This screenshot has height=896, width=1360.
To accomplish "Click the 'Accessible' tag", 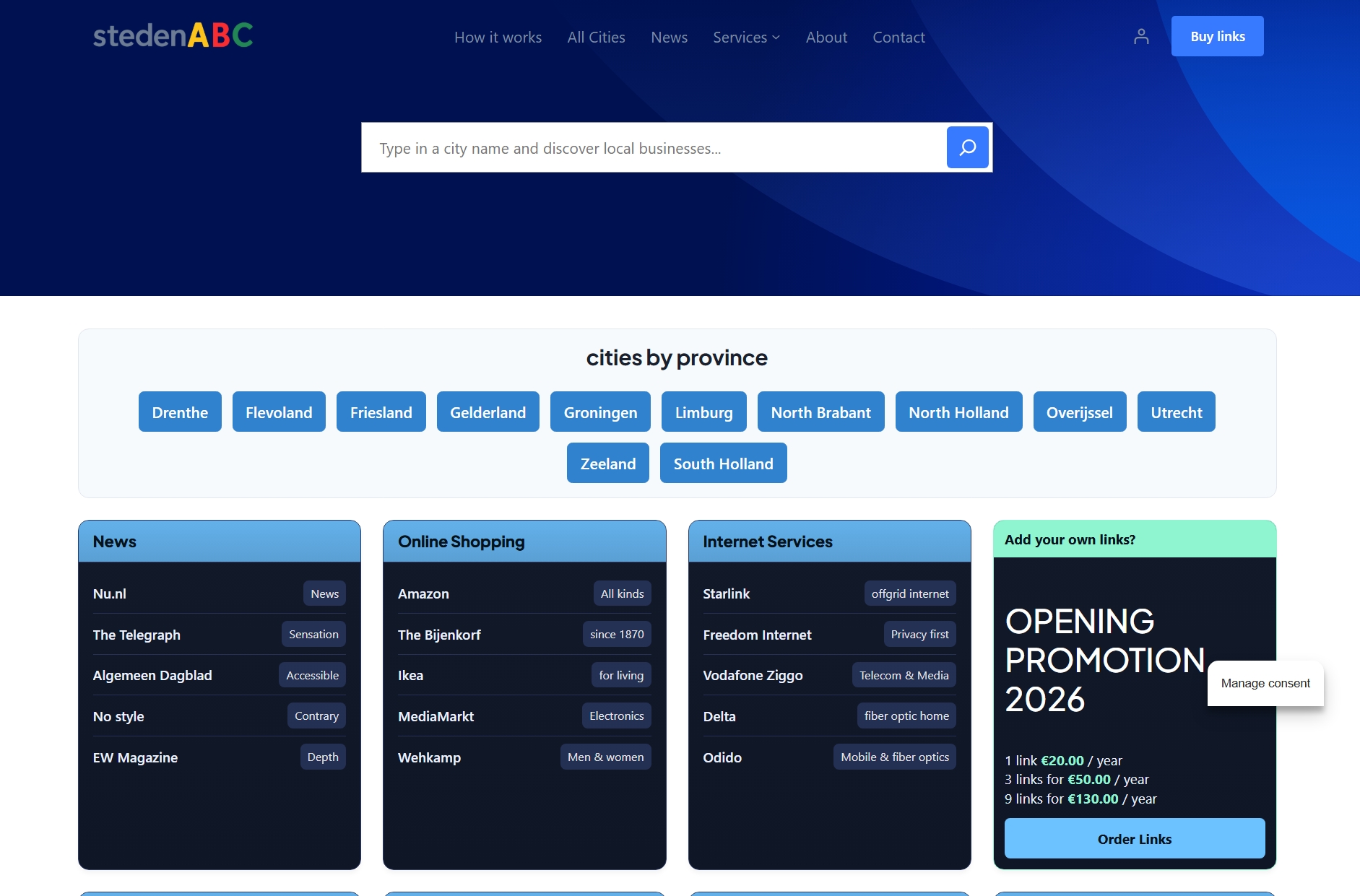I will (x=312, y=675).
